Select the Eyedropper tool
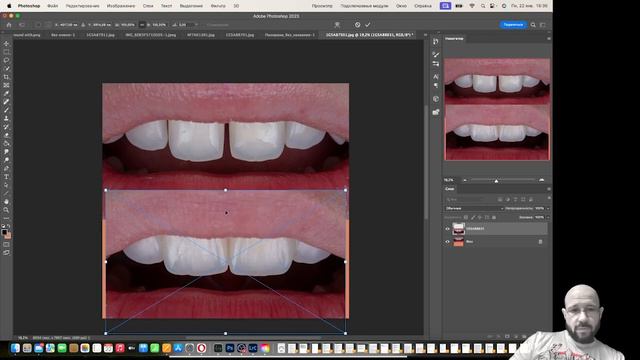 (x=6, y=93)
